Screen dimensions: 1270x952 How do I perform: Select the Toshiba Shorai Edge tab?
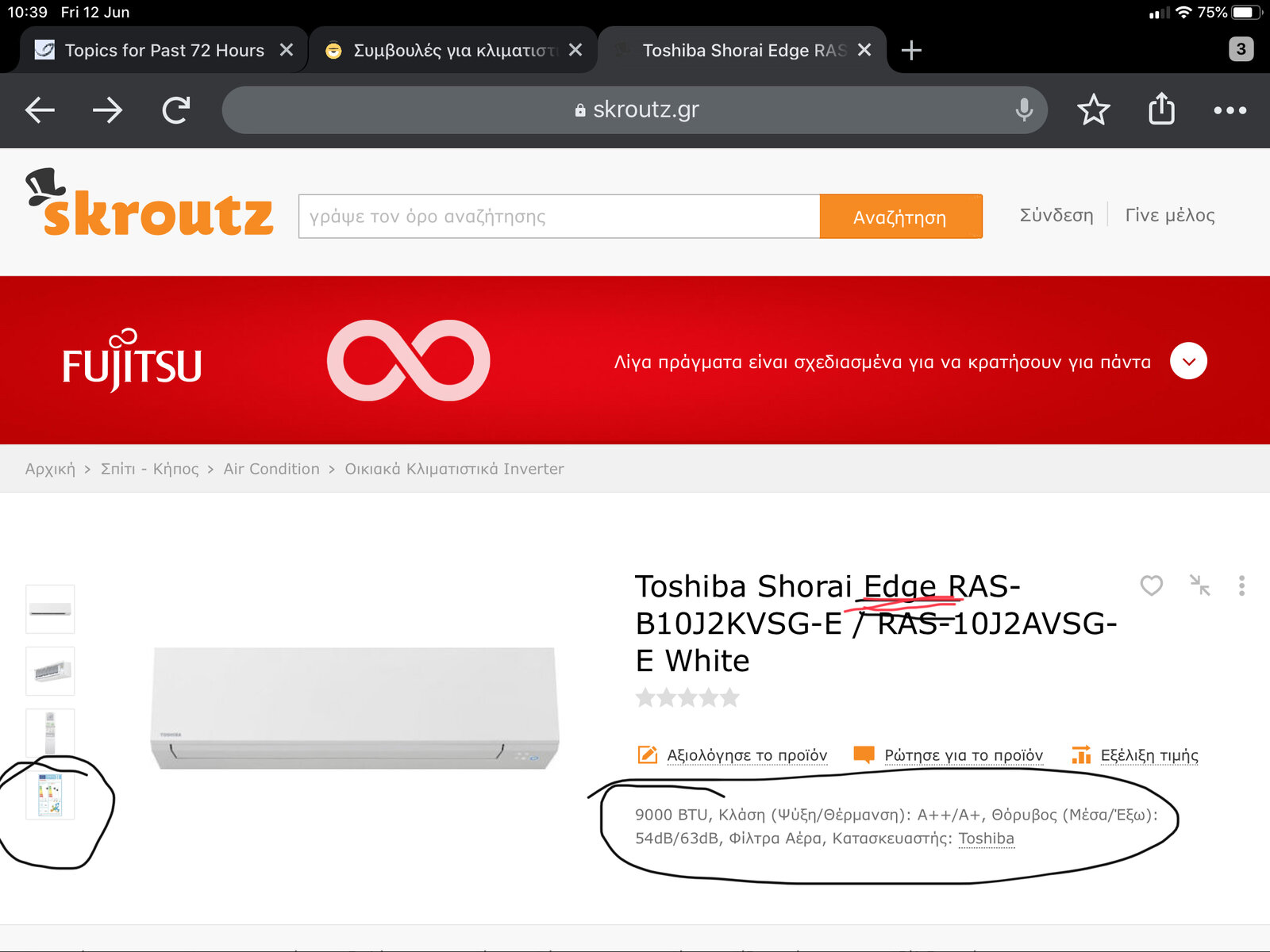742,50
